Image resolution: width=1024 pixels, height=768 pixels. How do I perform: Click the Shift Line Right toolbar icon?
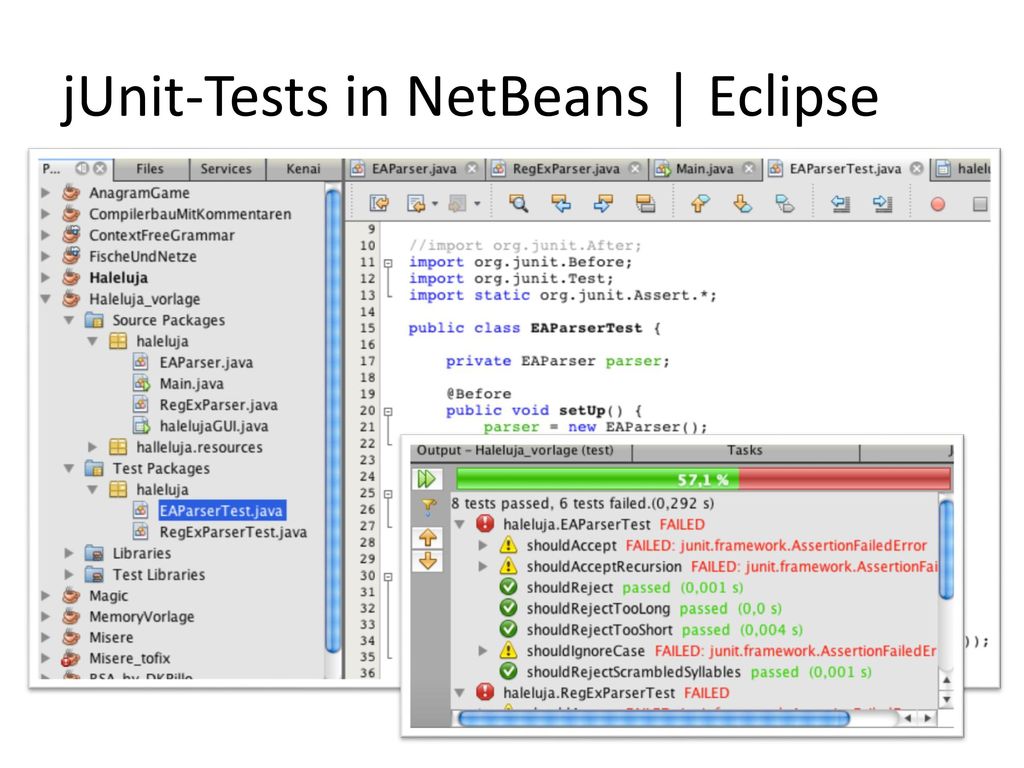click(882, 204)
